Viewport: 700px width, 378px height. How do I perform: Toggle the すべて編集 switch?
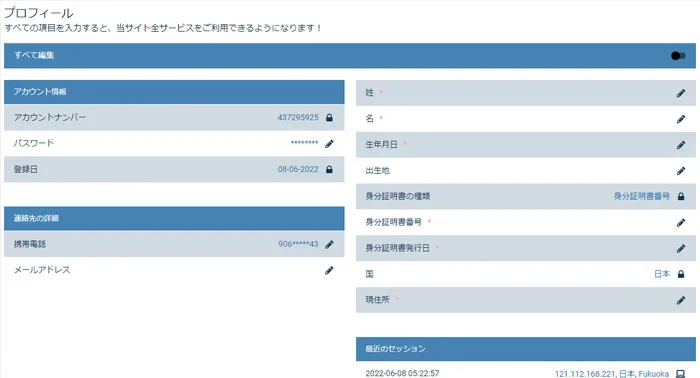point(678,56)
